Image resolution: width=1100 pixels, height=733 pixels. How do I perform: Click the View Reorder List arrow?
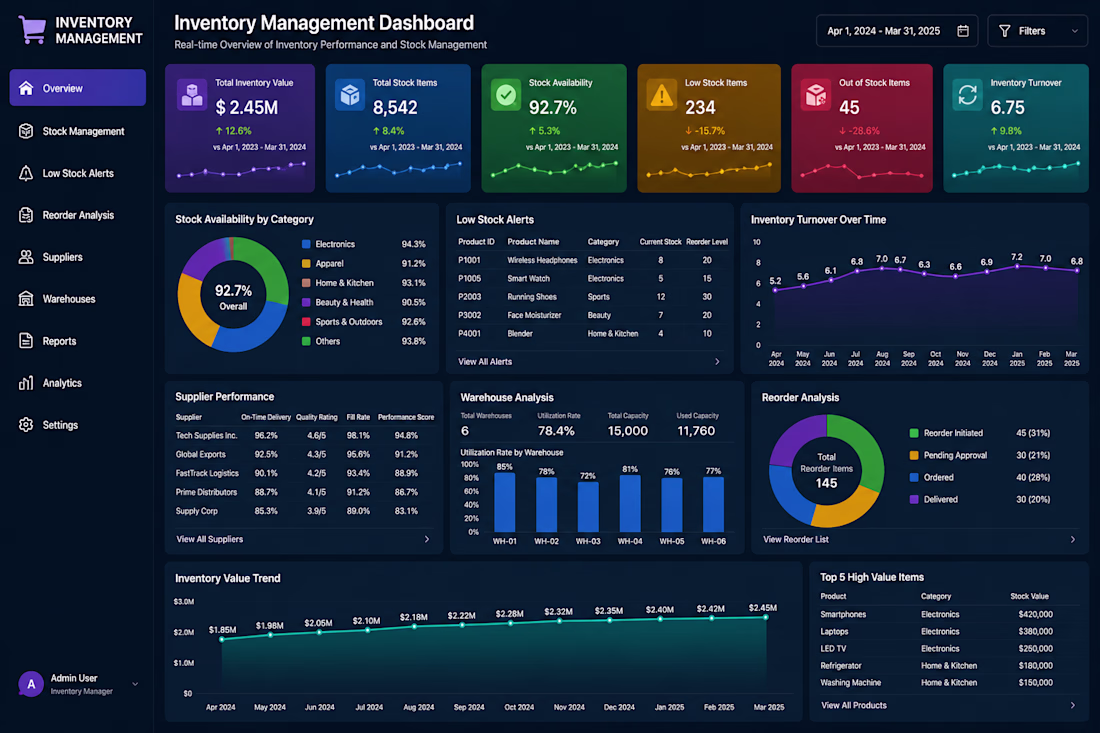(x=1073, y=539)
